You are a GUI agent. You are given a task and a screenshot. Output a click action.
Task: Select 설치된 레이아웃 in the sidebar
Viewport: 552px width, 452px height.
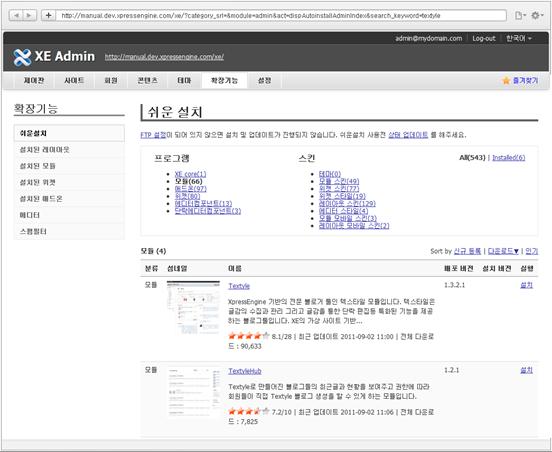click(69, 150)
